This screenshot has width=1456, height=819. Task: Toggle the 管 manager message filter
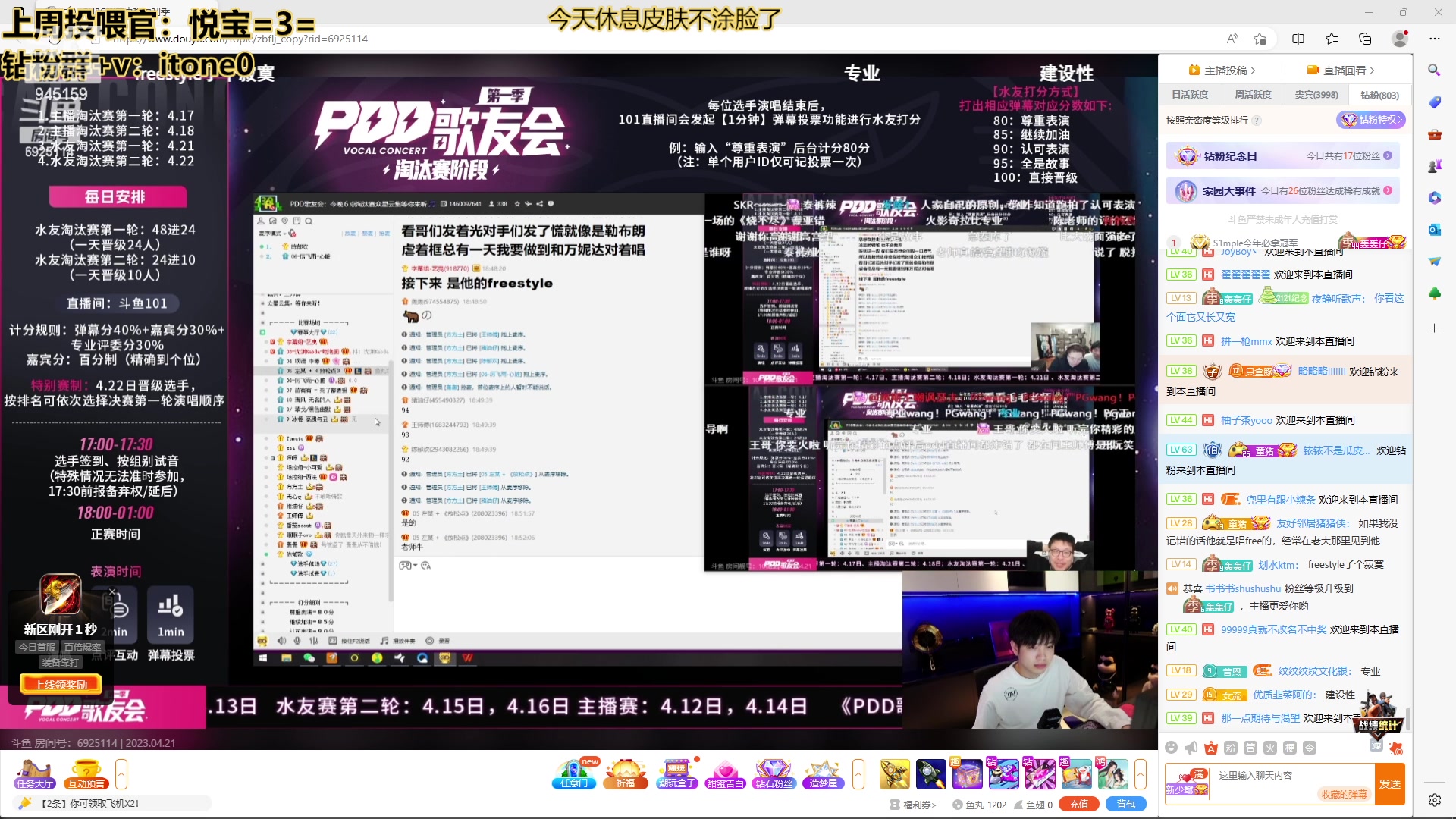[1250, 748]
